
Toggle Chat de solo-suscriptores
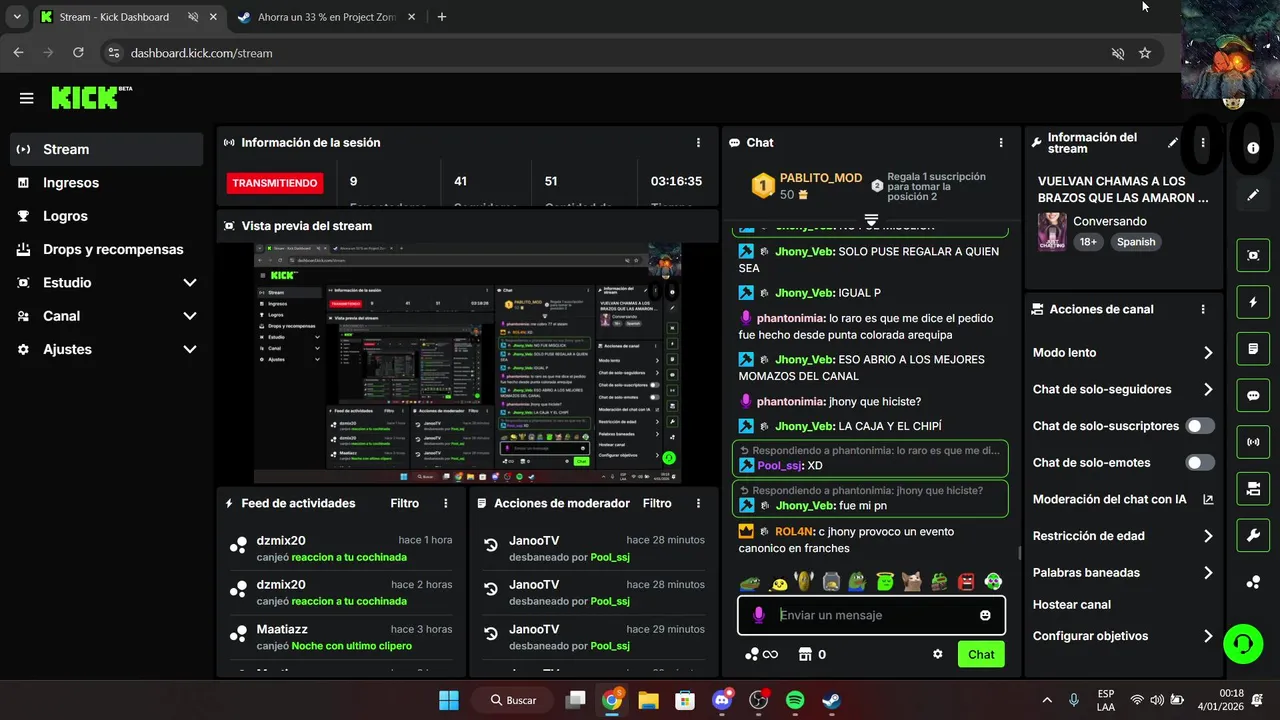(1200, 426)
